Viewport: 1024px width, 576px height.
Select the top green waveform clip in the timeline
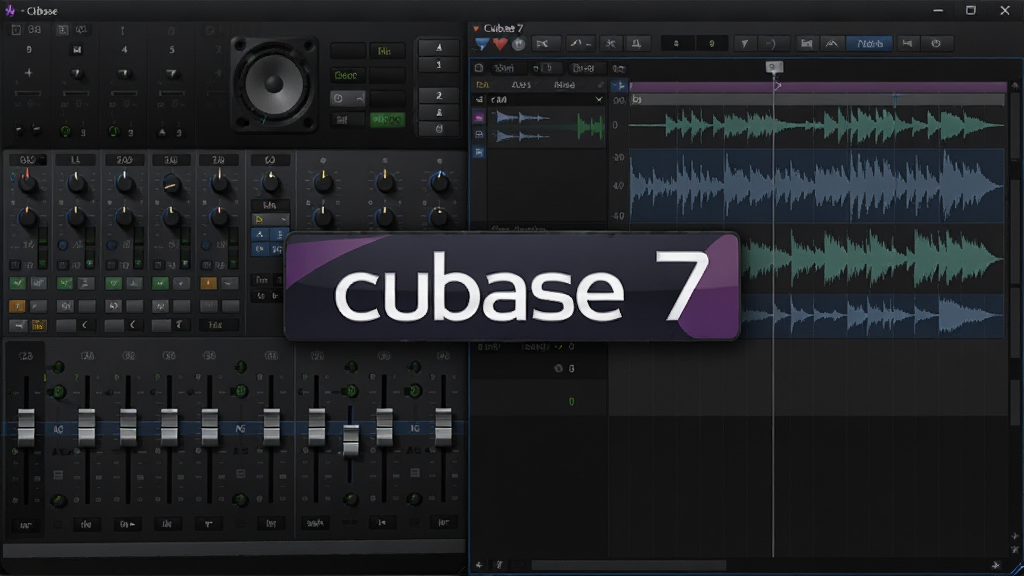pos(817,125)
